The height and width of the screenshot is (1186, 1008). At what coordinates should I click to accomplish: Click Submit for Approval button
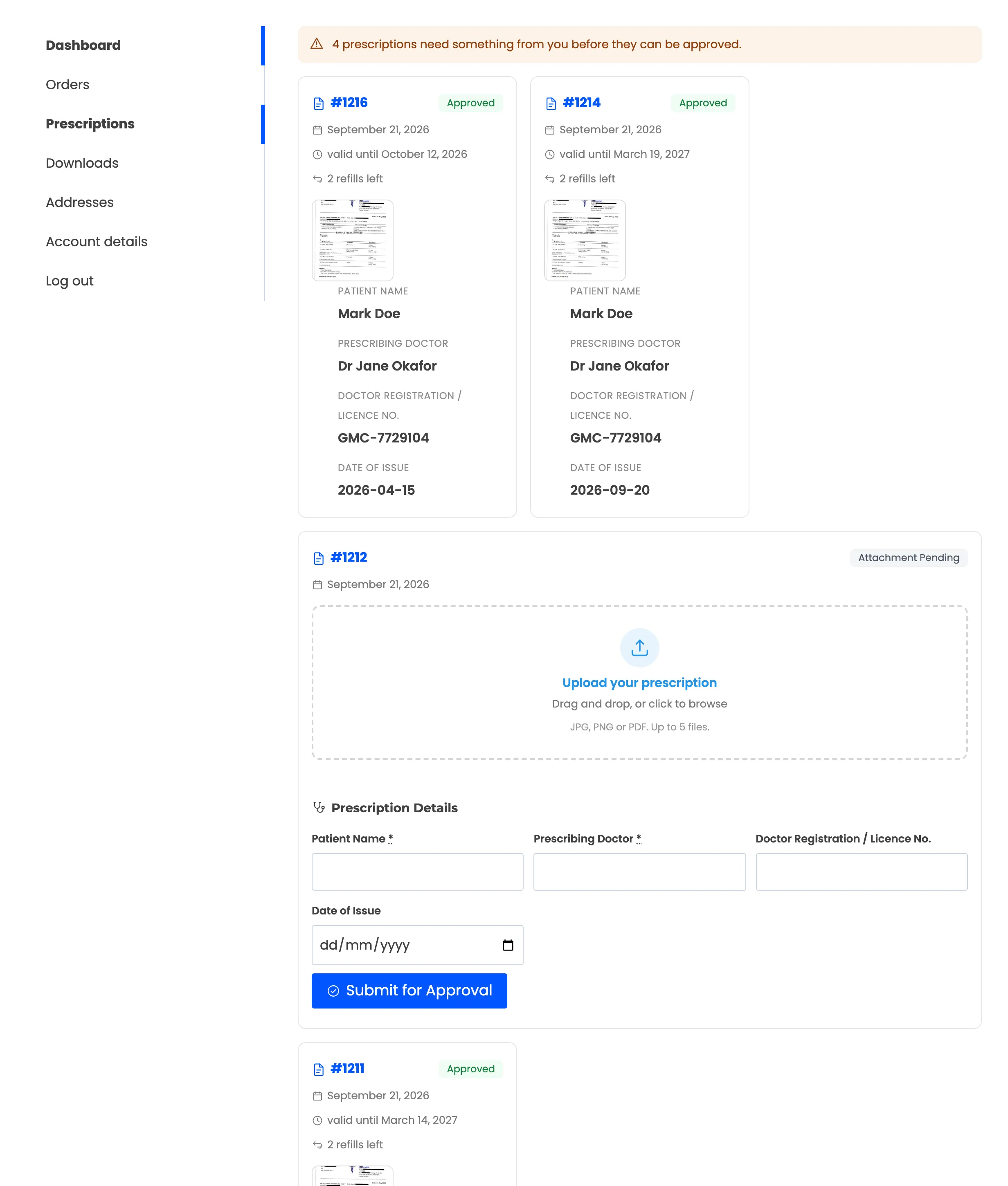[409, 991]
